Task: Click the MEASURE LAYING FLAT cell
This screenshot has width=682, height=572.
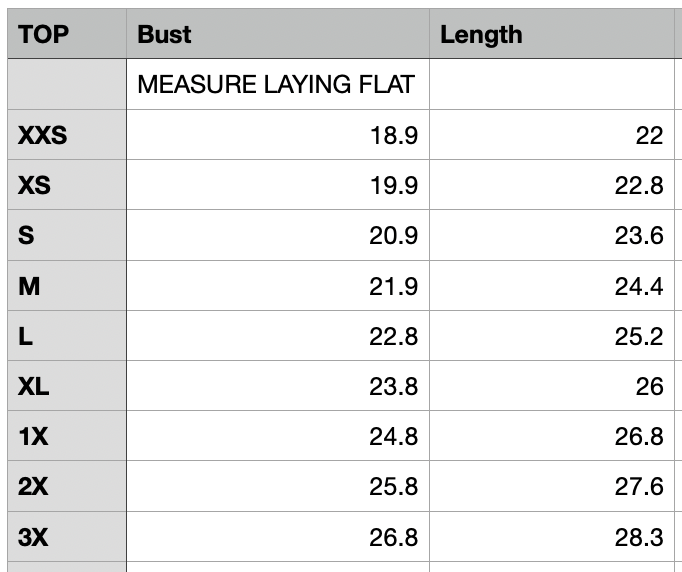Action: pyautogui.click(x=278, y=84)
